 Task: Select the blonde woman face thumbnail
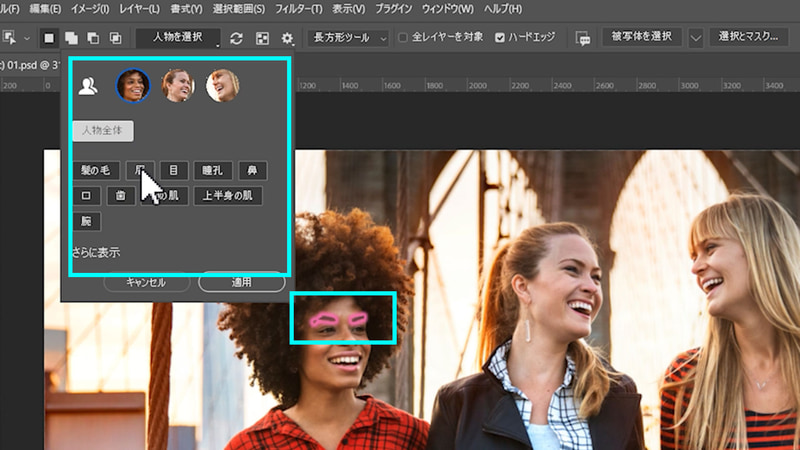[x=222, y=86]
